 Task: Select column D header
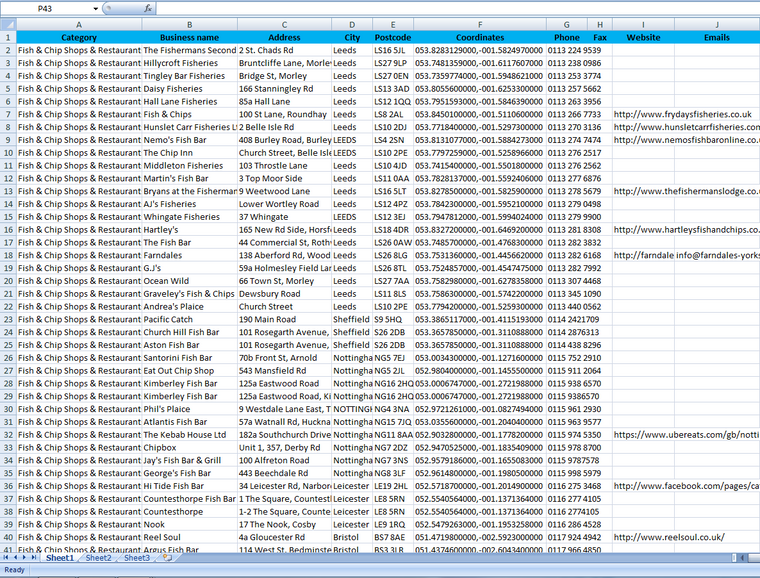coord(352,25)
